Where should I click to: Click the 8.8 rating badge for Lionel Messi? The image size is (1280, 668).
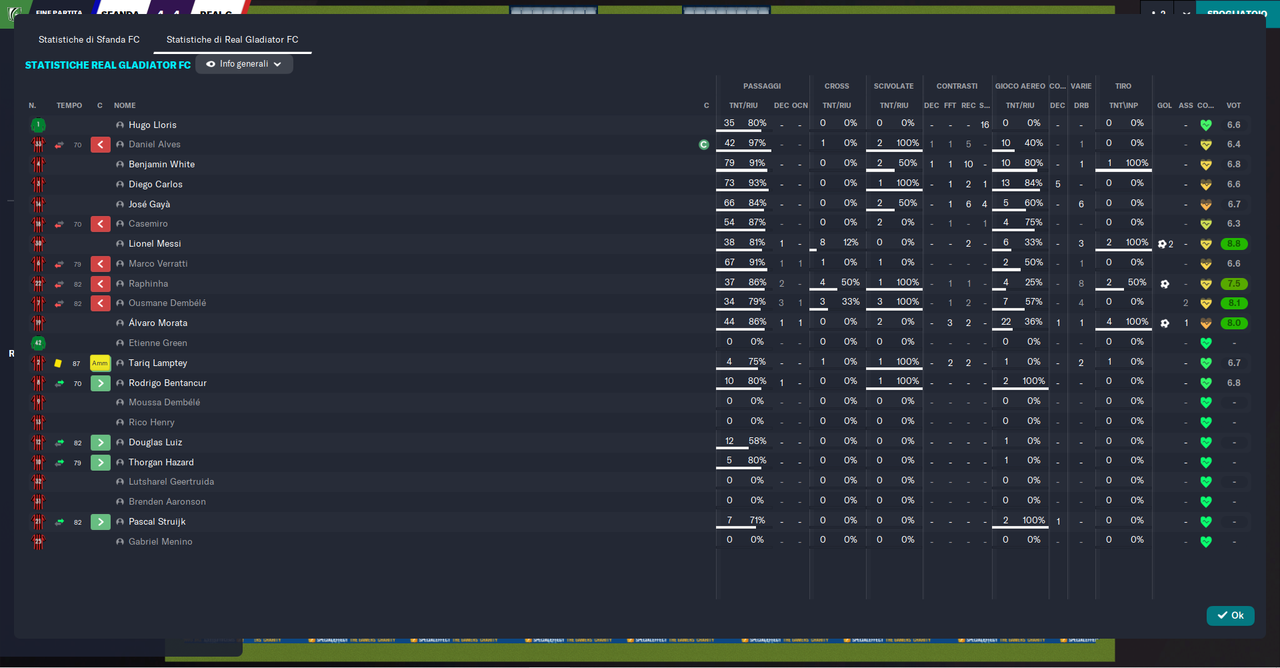click(1234, 244)
